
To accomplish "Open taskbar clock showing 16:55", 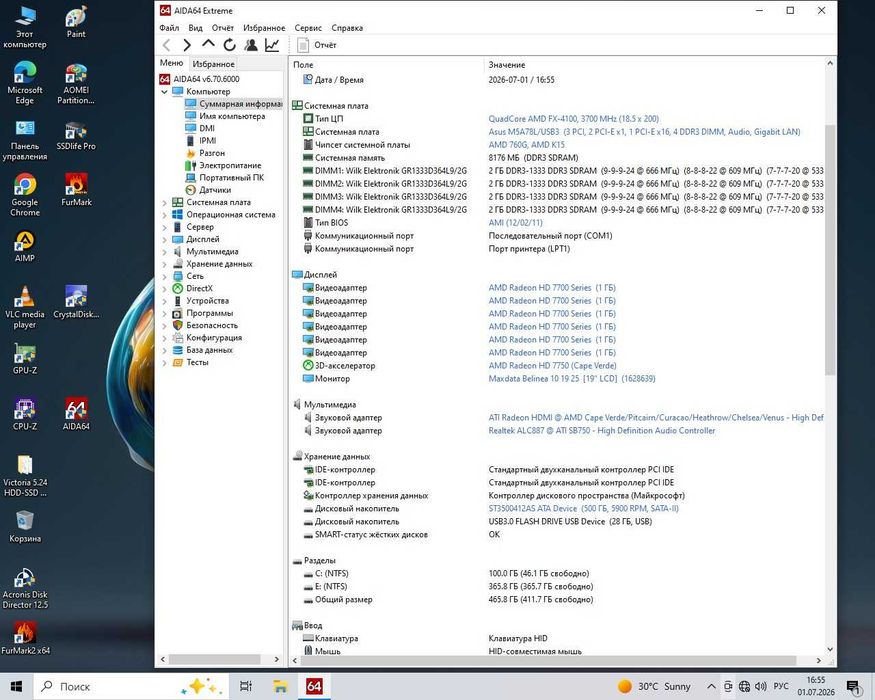I will click(816, 686).
